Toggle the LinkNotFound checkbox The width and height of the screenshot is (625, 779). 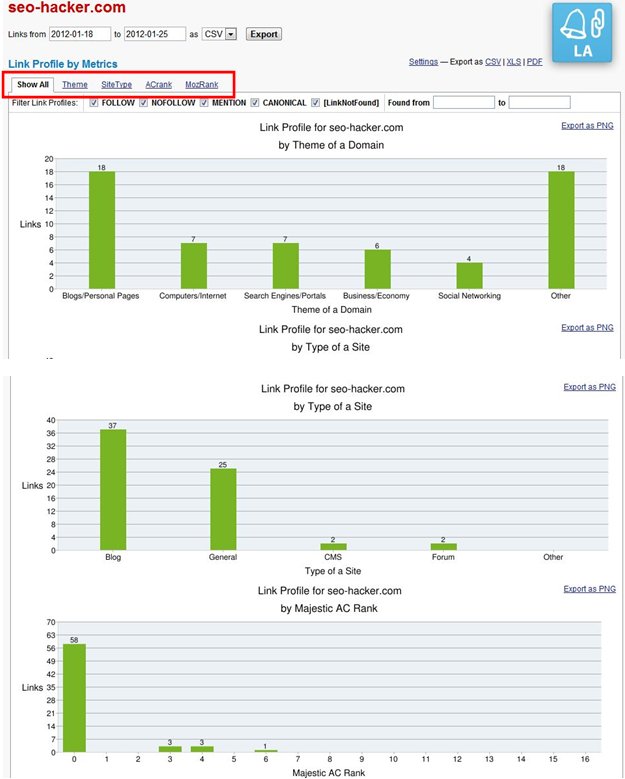tap(316, 102)
